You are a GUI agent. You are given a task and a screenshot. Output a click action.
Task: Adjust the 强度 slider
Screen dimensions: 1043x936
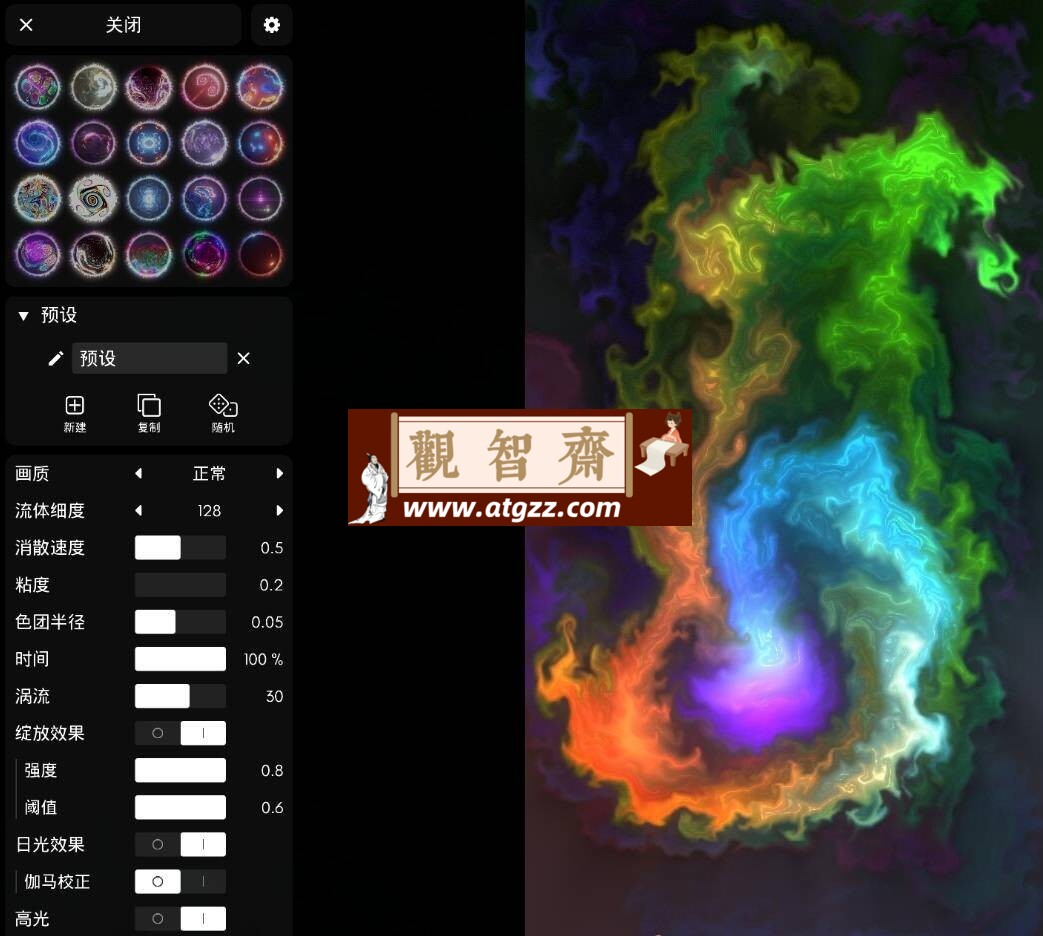coord(180,770)
